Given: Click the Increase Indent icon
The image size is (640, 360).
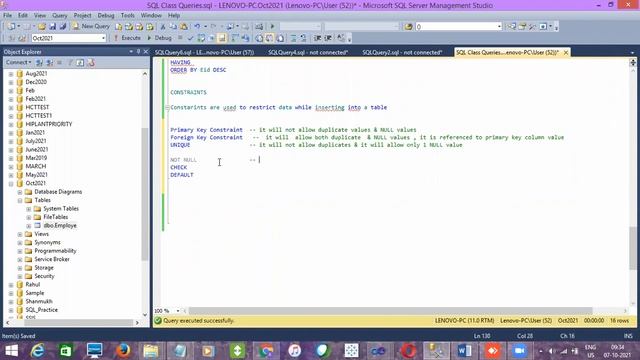Looking at the screenshot, I should point(327,38).
